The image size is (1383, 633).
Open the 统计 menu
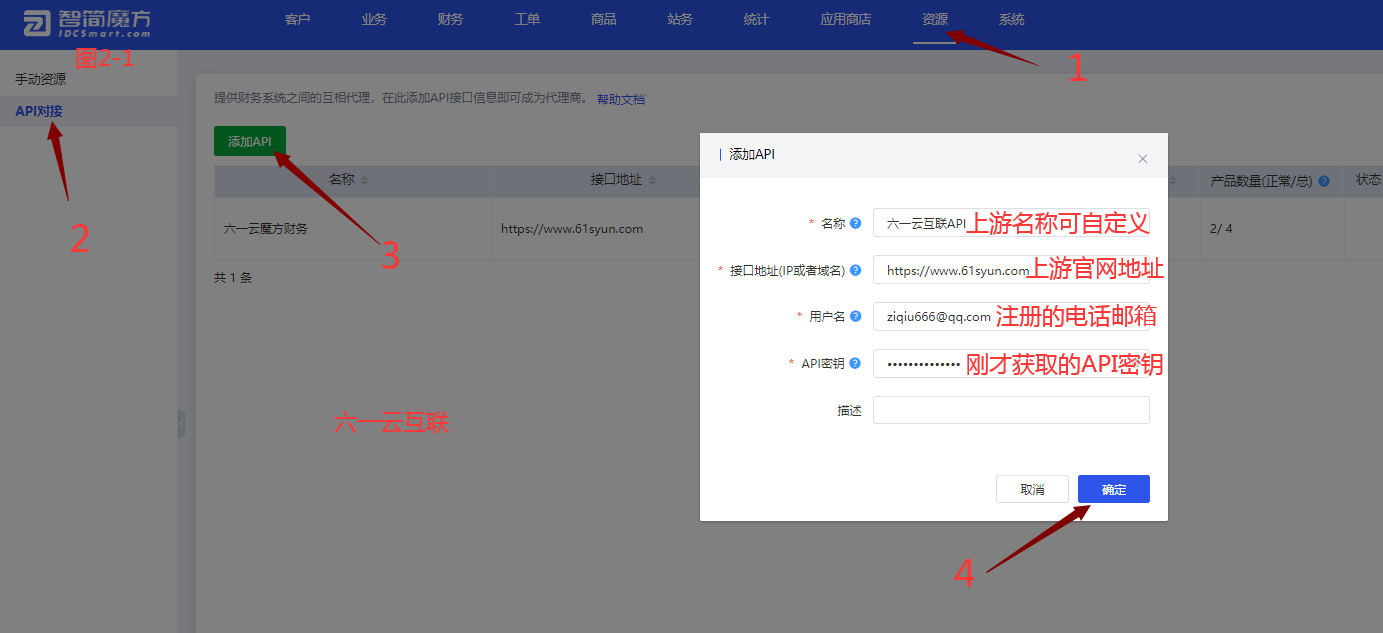coord(757,19)
